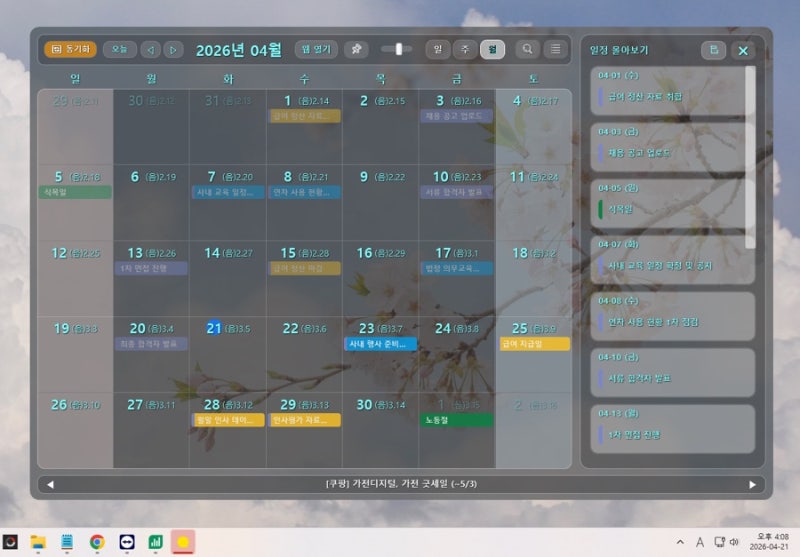Click the yellow circle calendar app in taskbar
The width and height of the screenshot is (800, 557).
tap(183, 542)
